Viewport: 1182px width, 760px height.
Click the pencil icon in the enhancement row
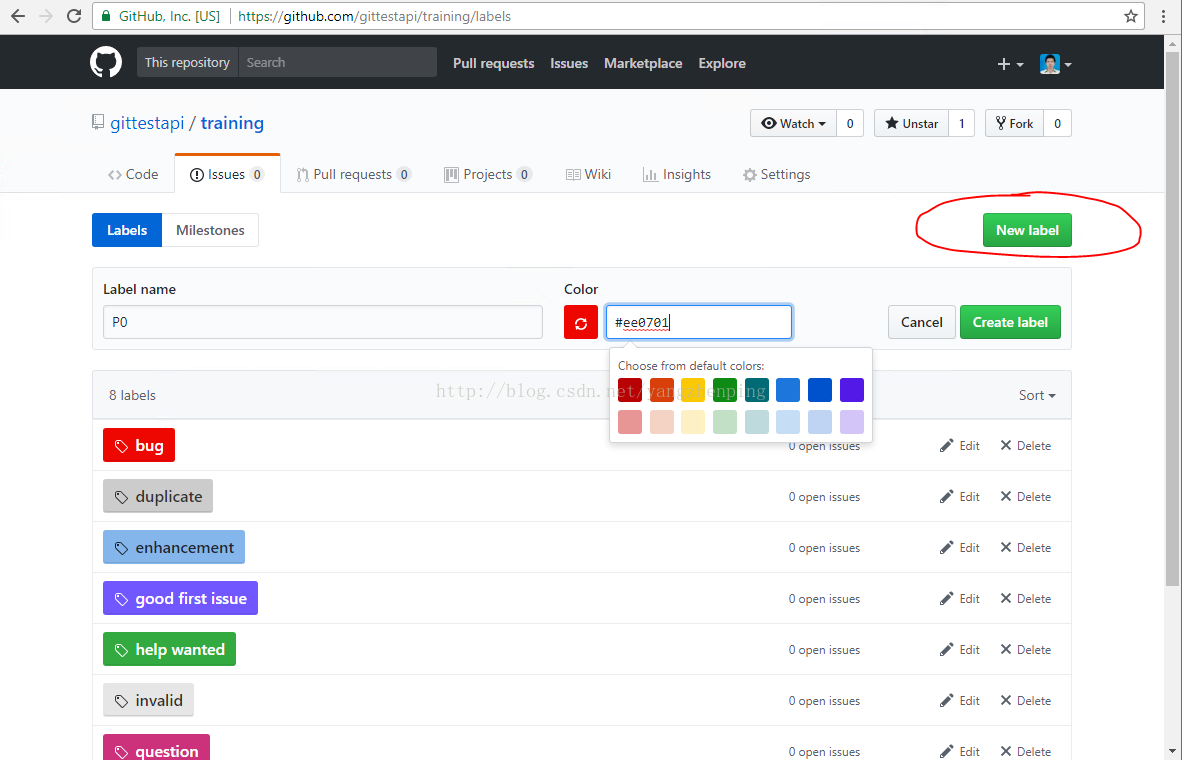coord(947,547)
